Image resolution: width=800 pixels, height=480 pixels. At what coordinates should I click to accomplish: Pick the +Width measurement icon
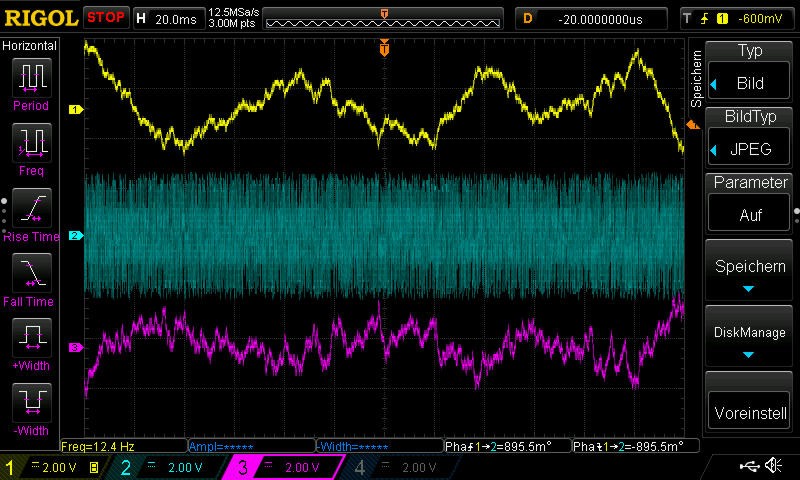point(31,338)
